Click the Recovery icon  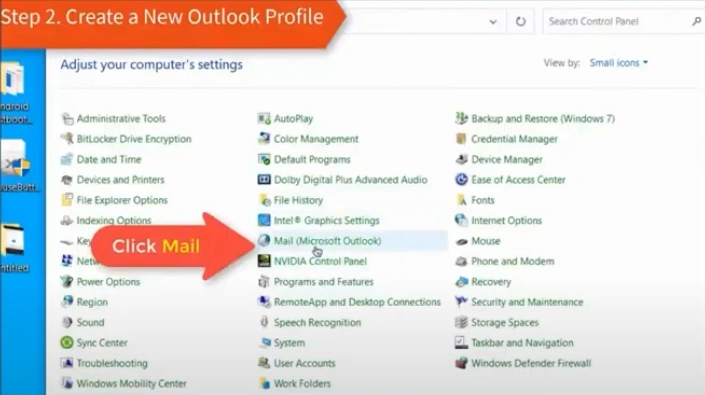(x=461, y=282)
